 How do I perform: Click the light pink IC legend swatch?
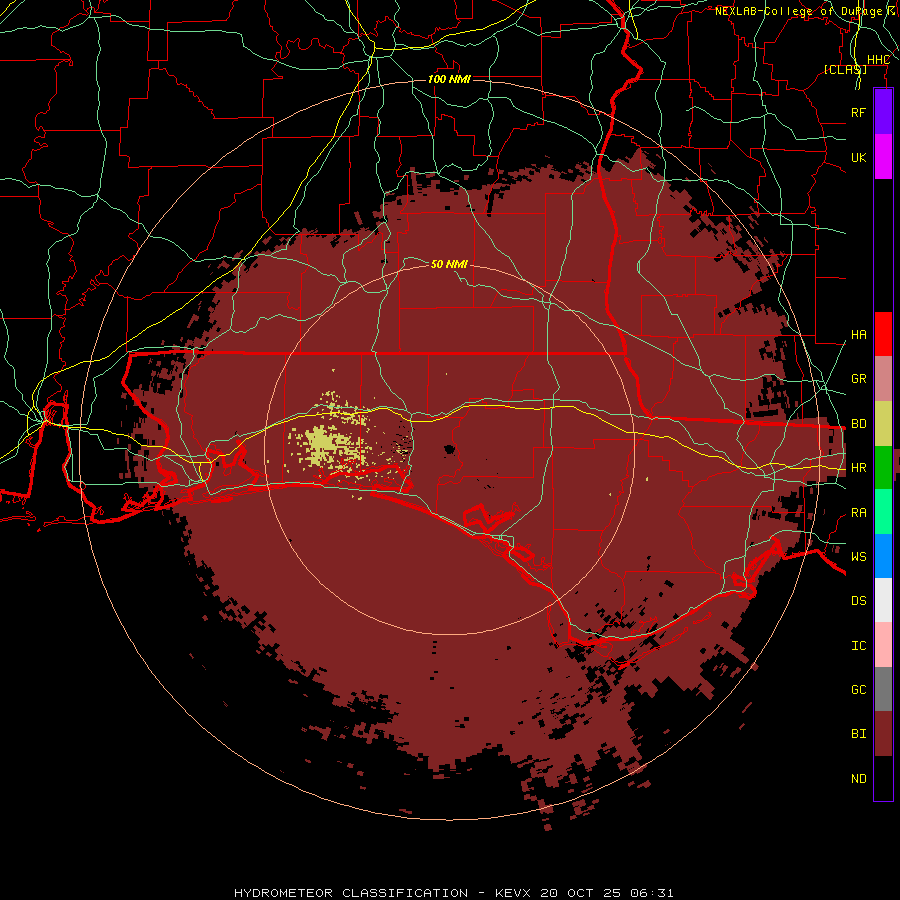coord(883,645)
